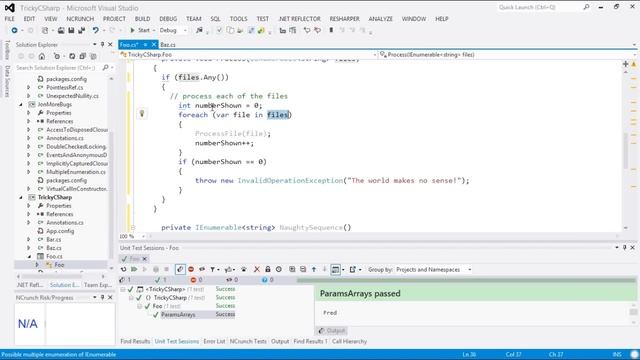The image size is (640, 360).
Task: Open the filter funnel dropdown in test toolbar
Action: tap(213, 269)
